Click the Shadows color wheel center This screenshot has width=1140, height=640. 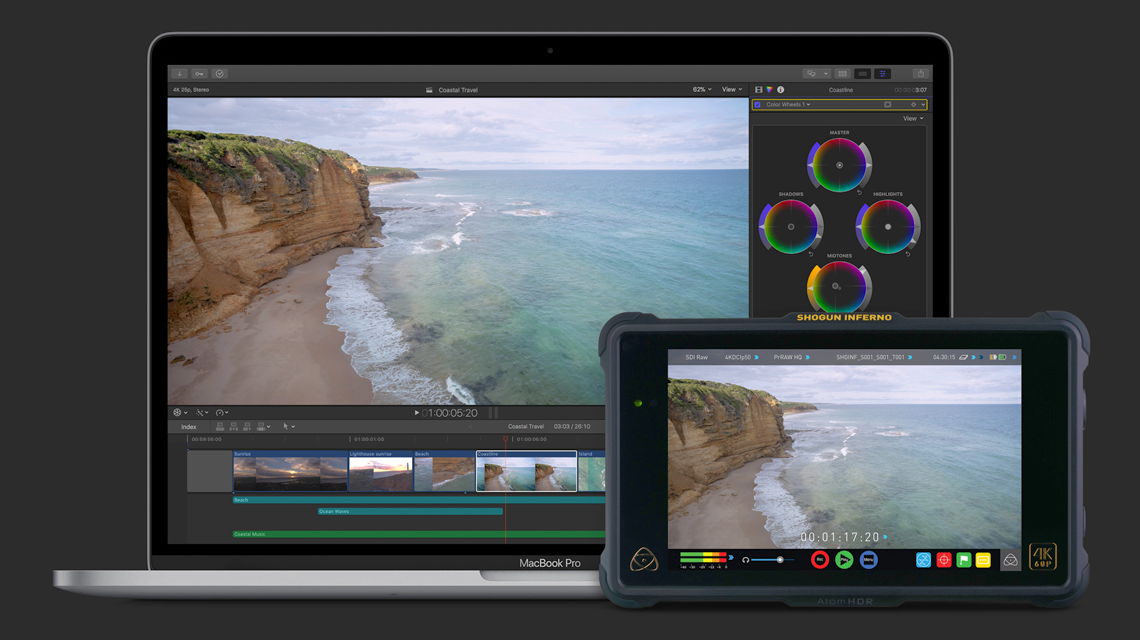click(791, 227)
